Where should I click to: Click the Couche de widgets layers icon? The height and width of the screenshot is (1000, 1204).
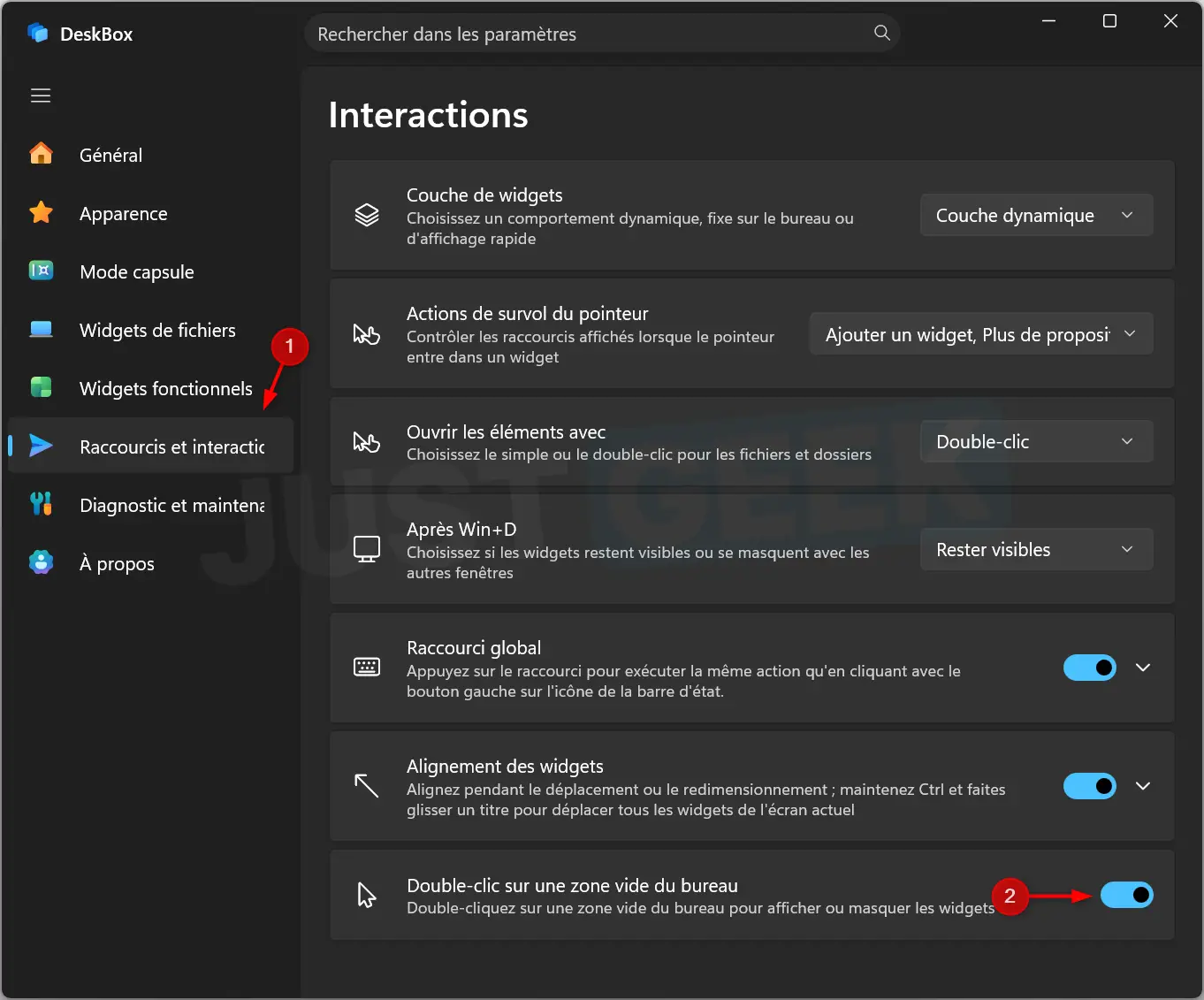tap(367, 215)
